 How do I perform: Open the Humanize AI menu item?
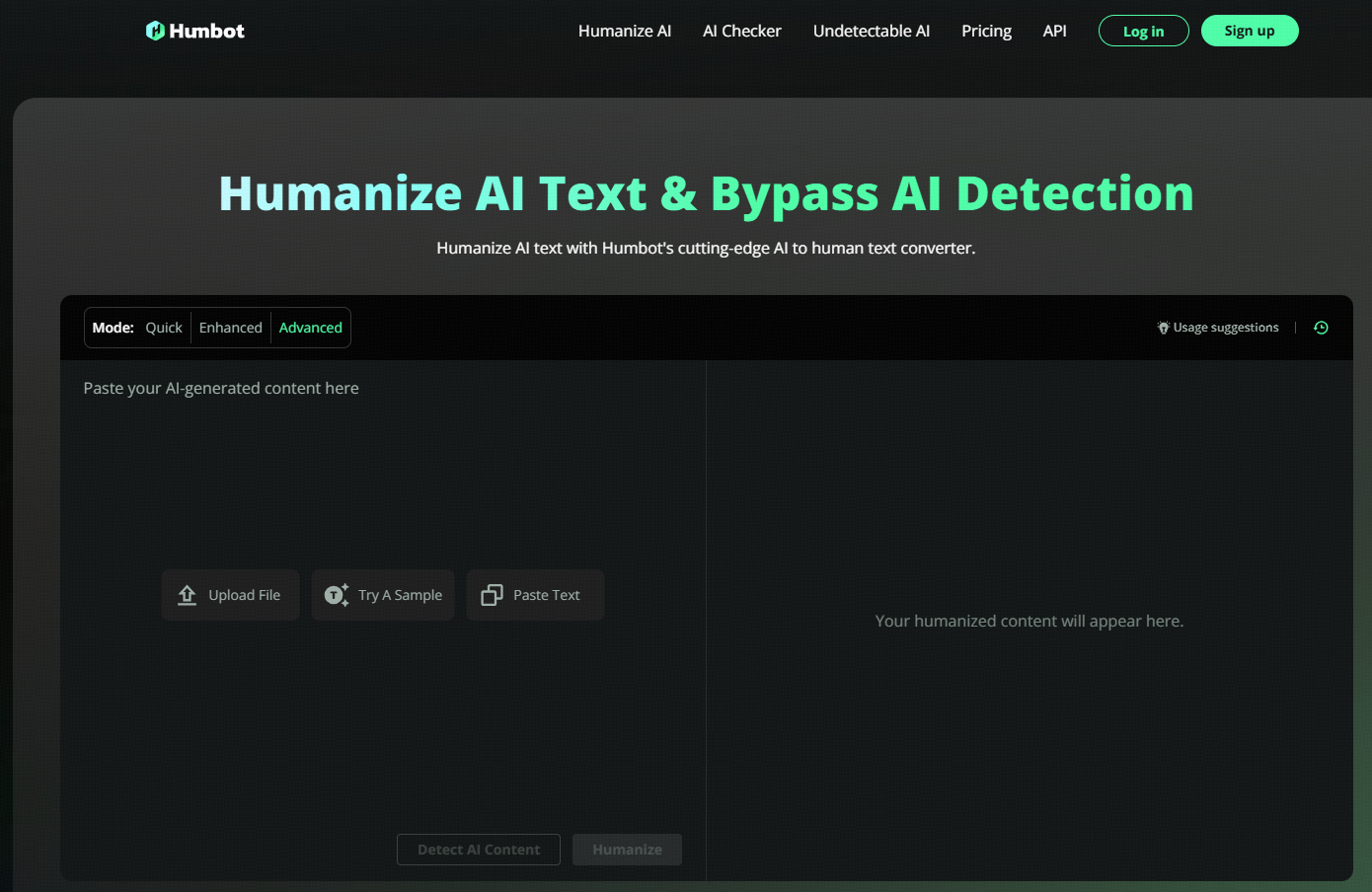(625, 31)
